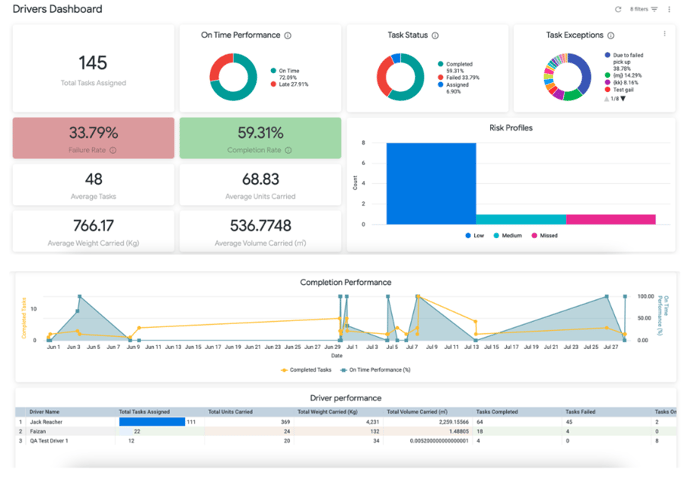Screen dimensions: 688x485
Task: Click info icon next to Failure Rate
Action: [x=113, y=150]
